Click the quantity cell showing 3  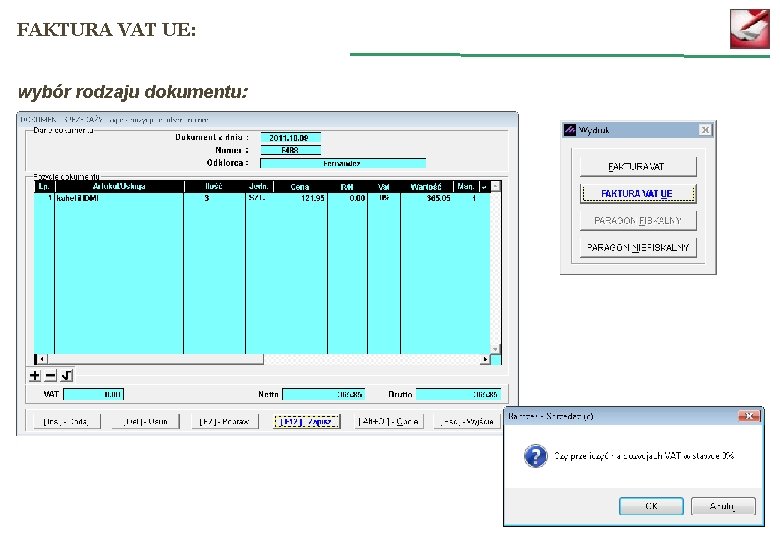pyautogui.click(x=214, y=198)
